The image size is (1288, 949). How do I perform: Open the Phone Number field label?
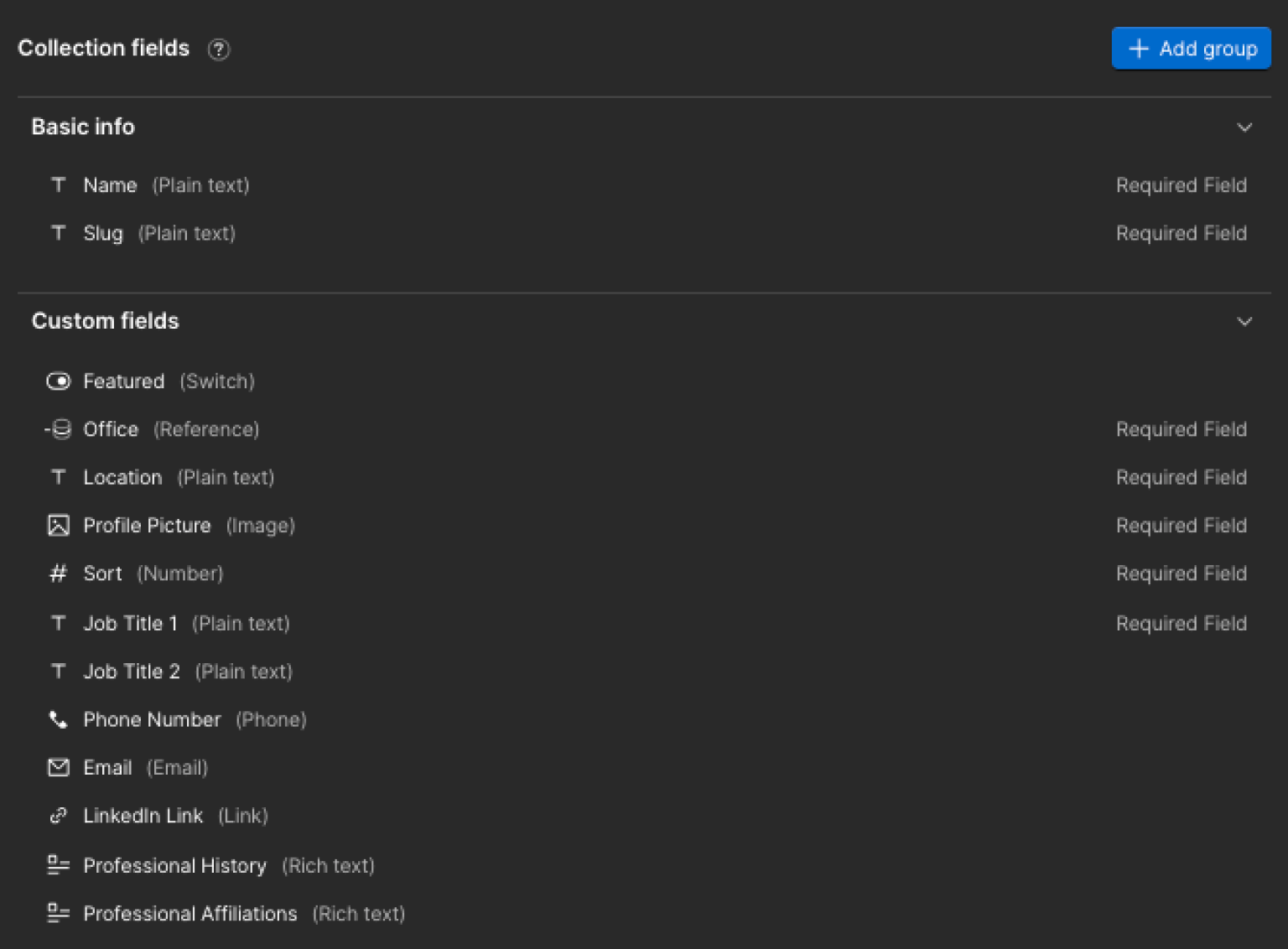(152, 719)
